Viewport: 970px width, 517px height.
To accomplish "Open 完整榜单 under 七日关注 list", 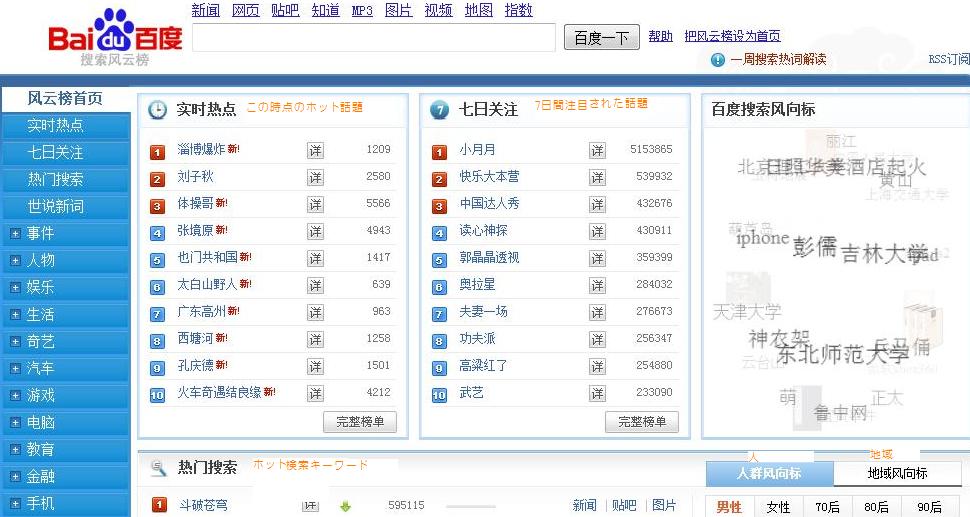I will coord(642,422).
